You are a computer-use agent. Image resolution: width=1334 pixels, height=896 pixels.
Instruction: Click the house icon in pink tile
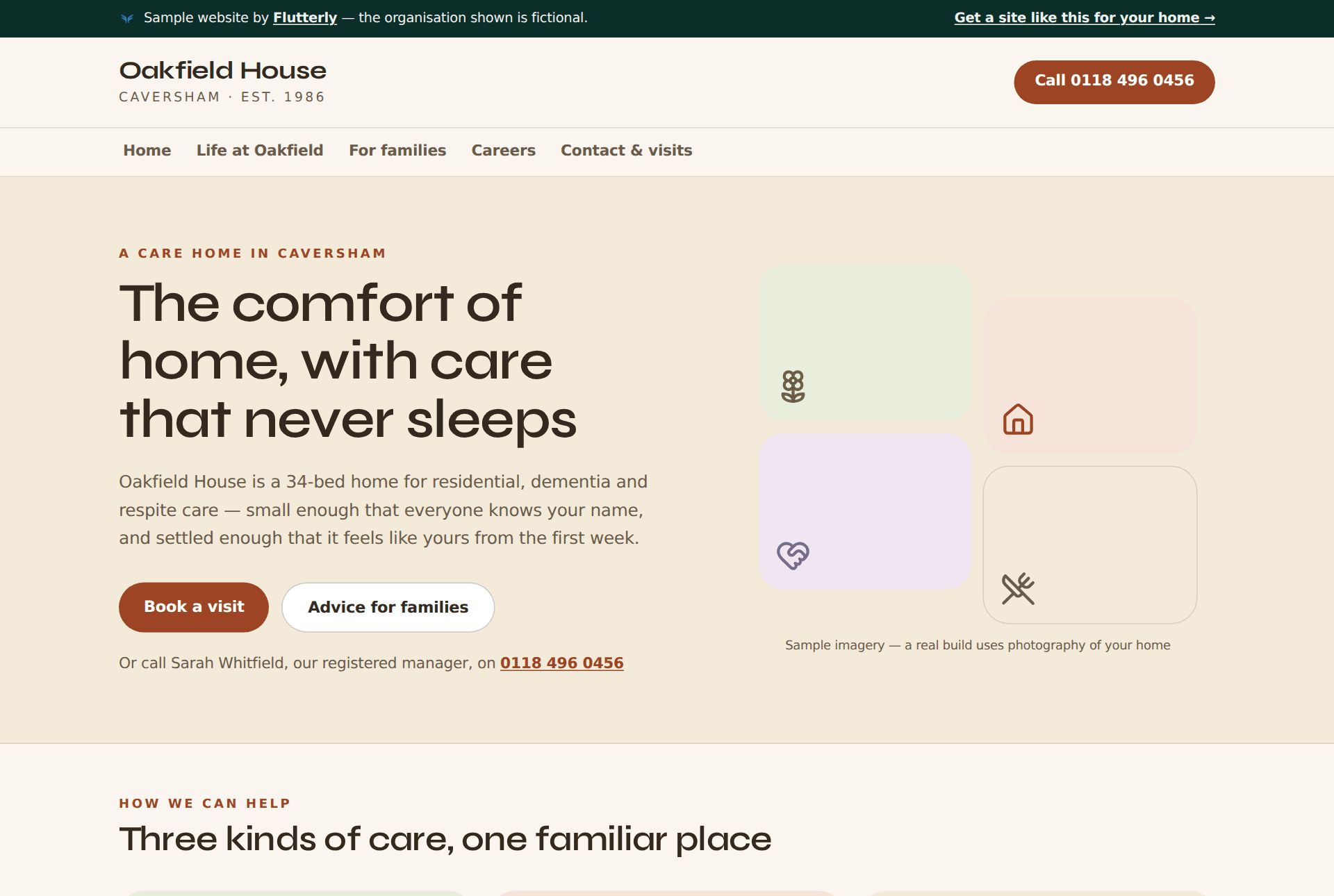1018,420
